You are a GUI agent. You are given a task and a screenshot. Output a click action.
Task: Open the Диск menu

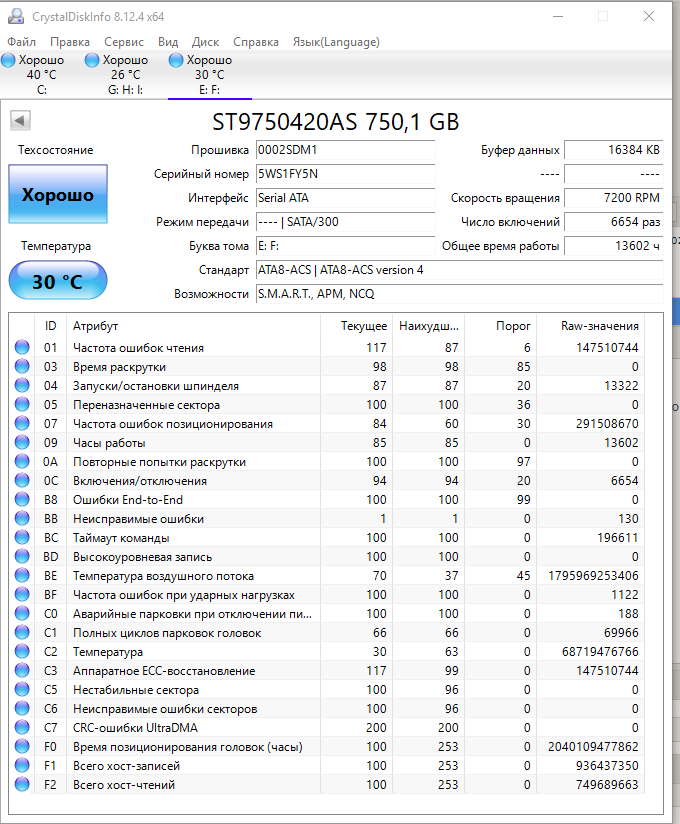pos(205,42)
